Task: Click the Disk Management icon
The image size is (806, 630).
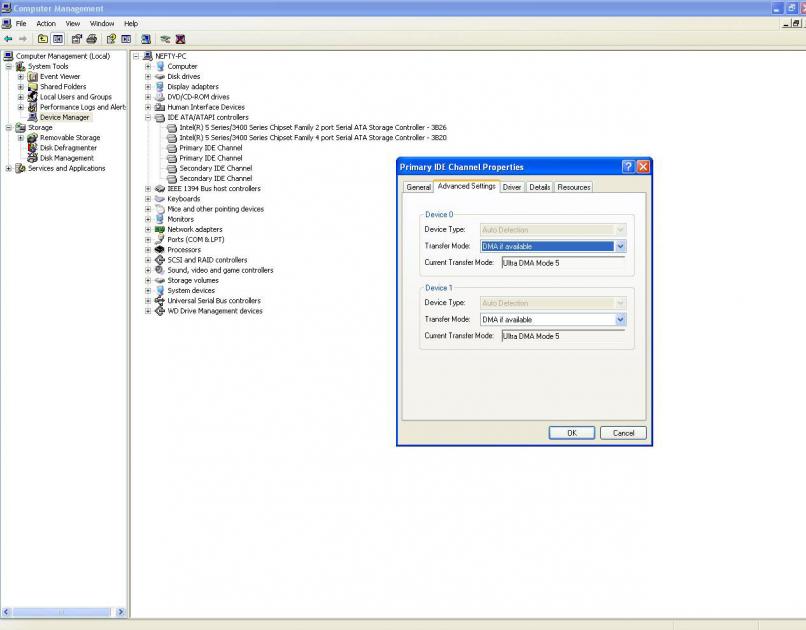Action: pos(32,158)
